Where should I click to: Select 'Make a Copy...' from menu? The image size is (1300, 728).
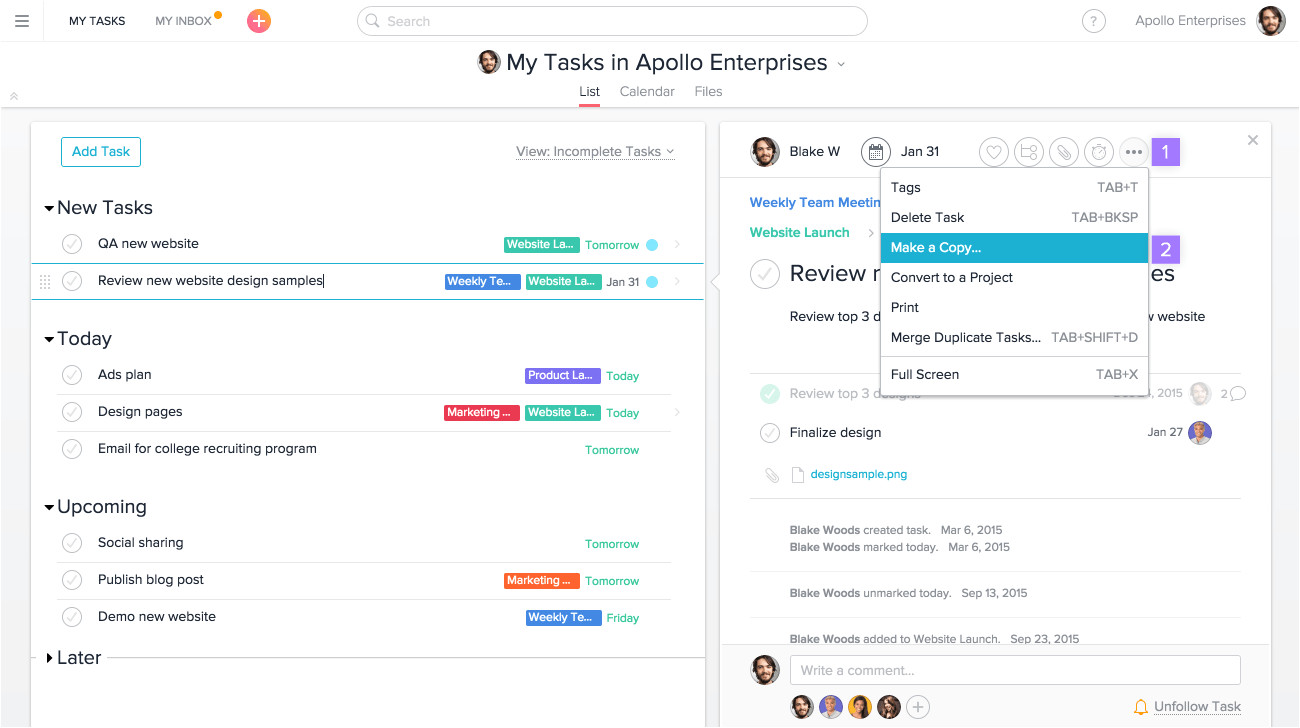1013,248
